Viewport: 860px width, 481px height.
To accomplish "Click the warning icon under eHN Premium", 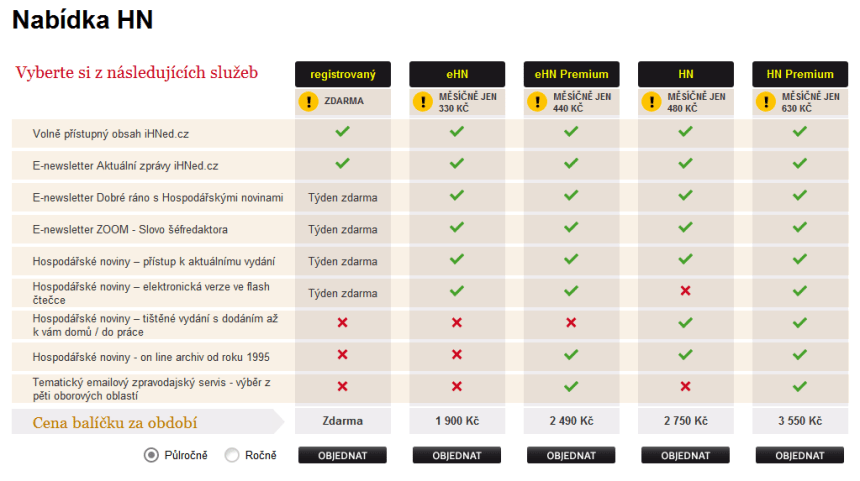I will [537, 101].
